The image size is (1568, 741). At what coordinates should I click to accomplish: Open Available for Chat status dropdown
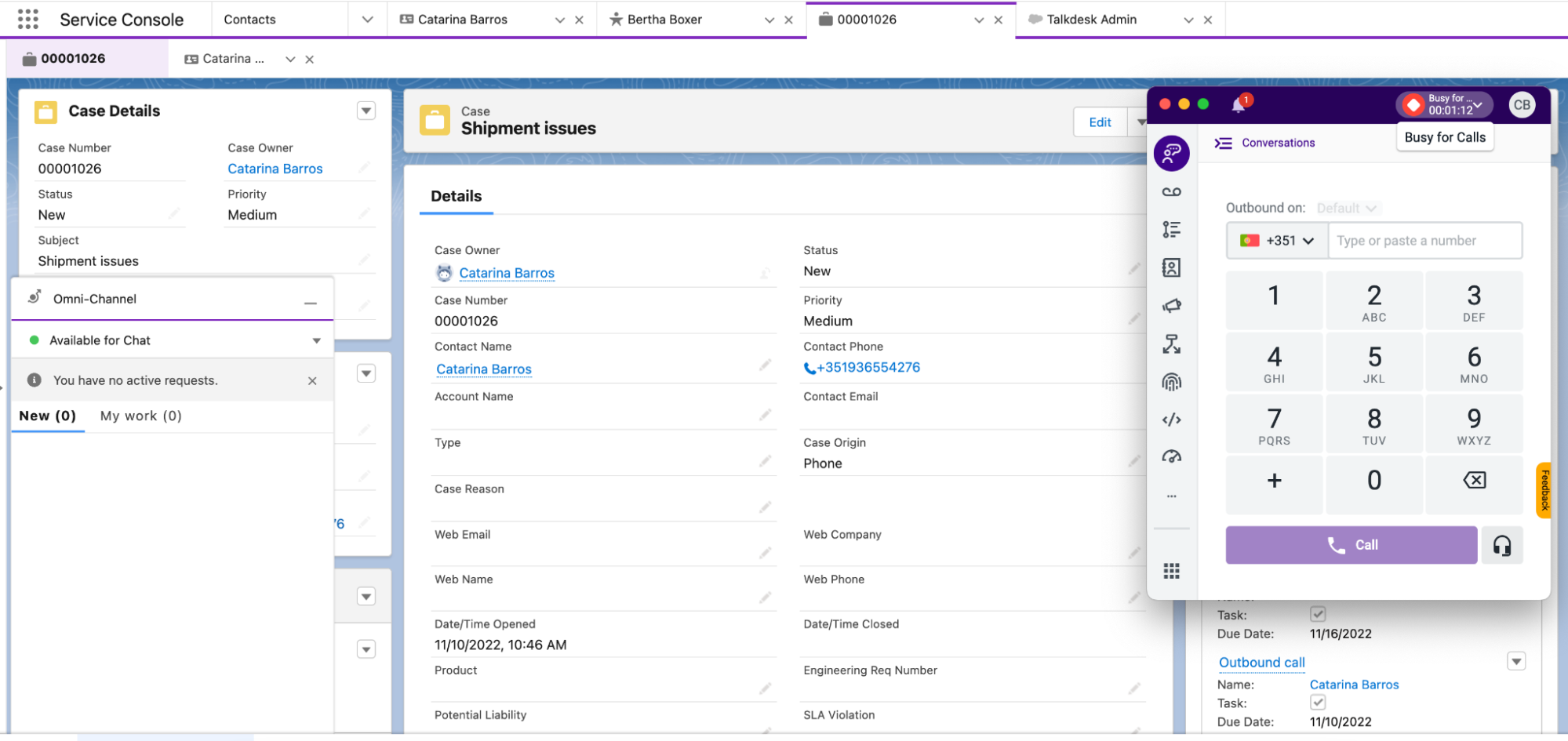point(317,340)
